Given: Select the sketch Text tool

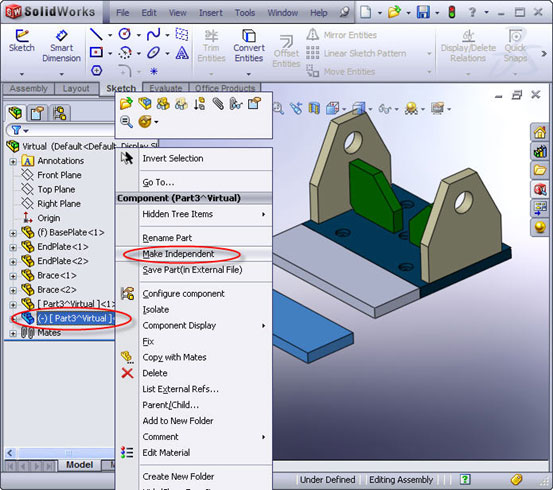Looking at the screenshot, I should tap(182, 53).
